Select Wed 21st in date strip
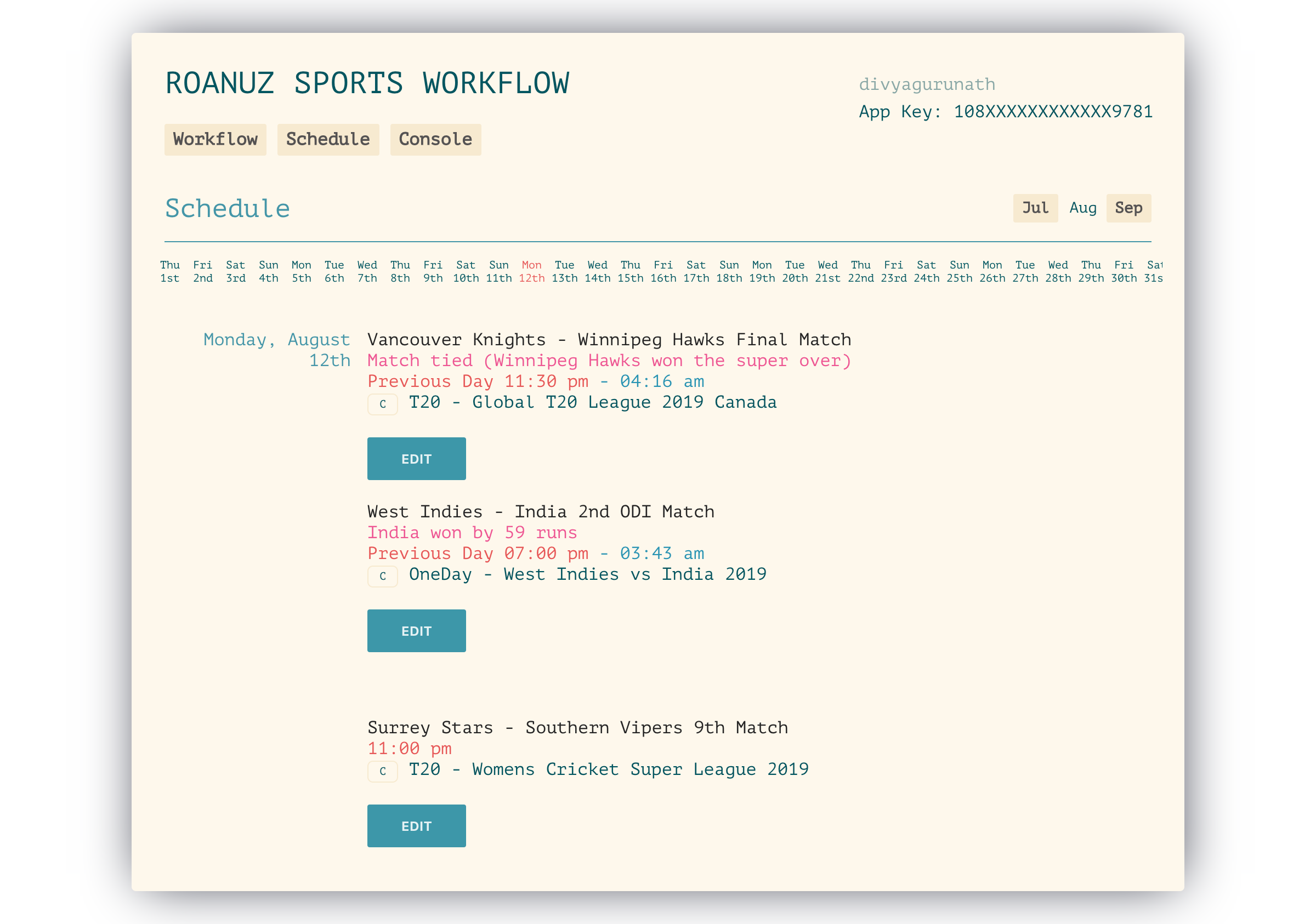The width and height of the screenshot is (1316, 924). [827, 271]
